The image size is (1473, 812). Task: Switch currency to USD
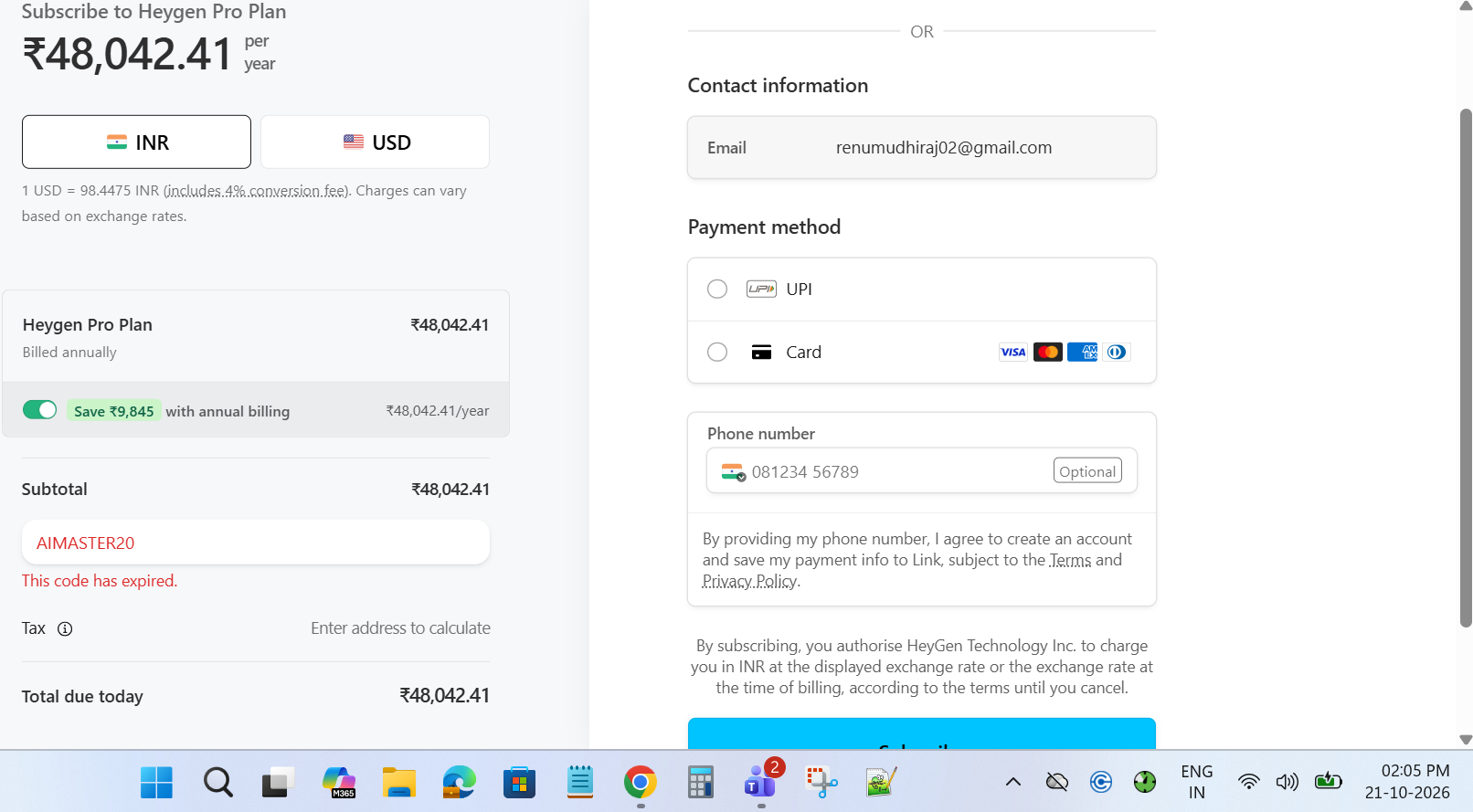click(376, 142)
